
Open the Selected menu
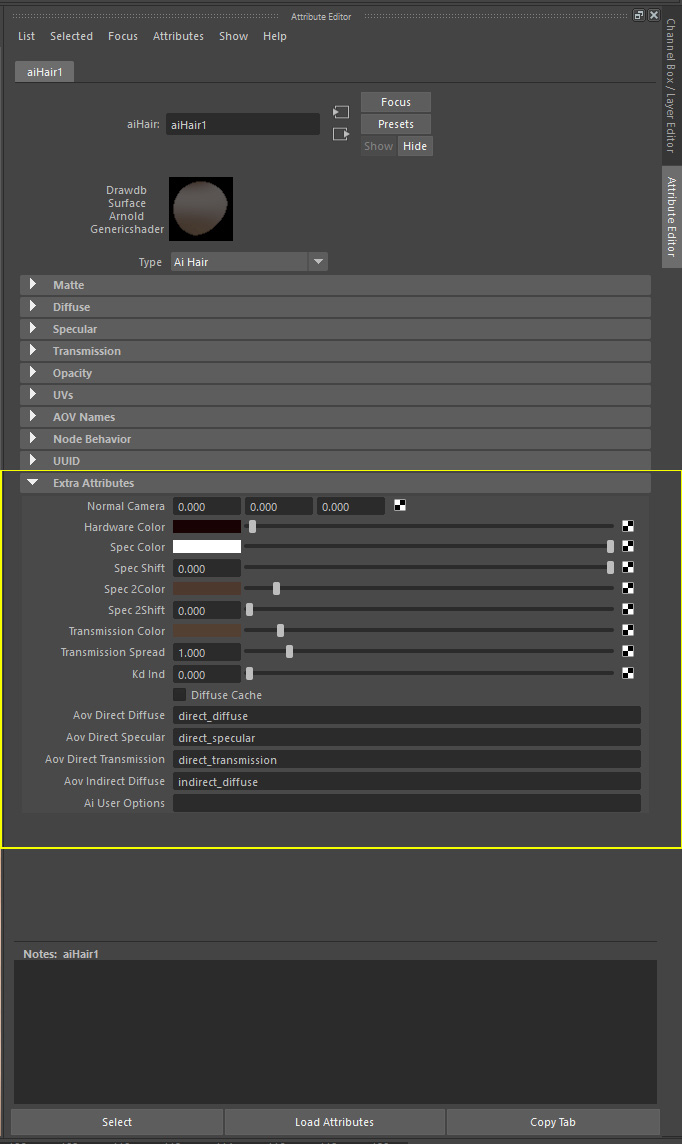(71, 36)
